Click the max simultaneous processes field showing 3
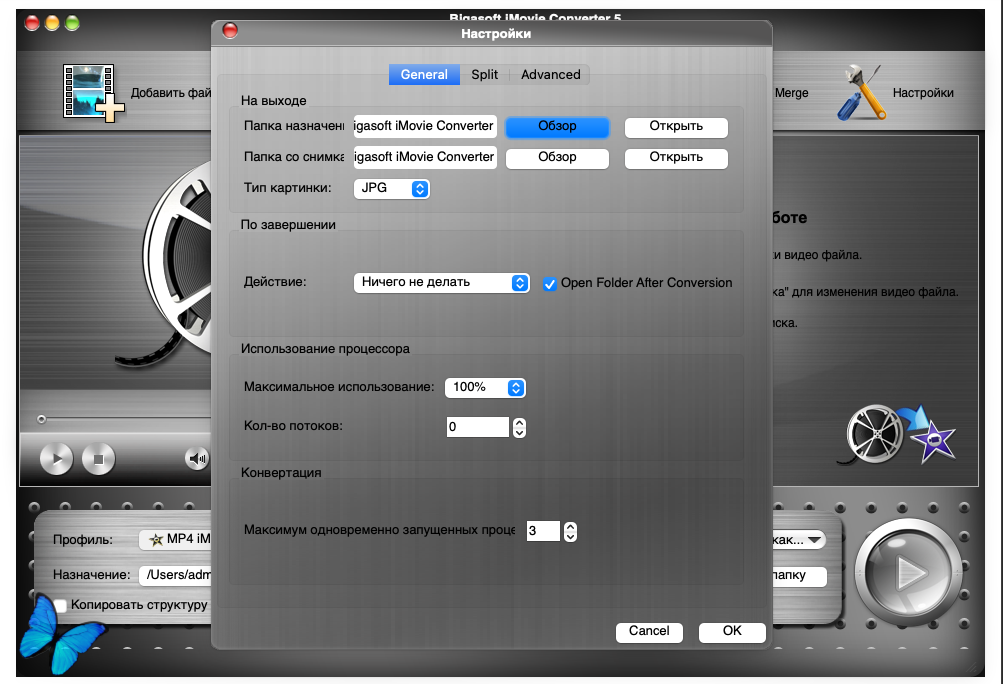 click(x=543, y=531)
